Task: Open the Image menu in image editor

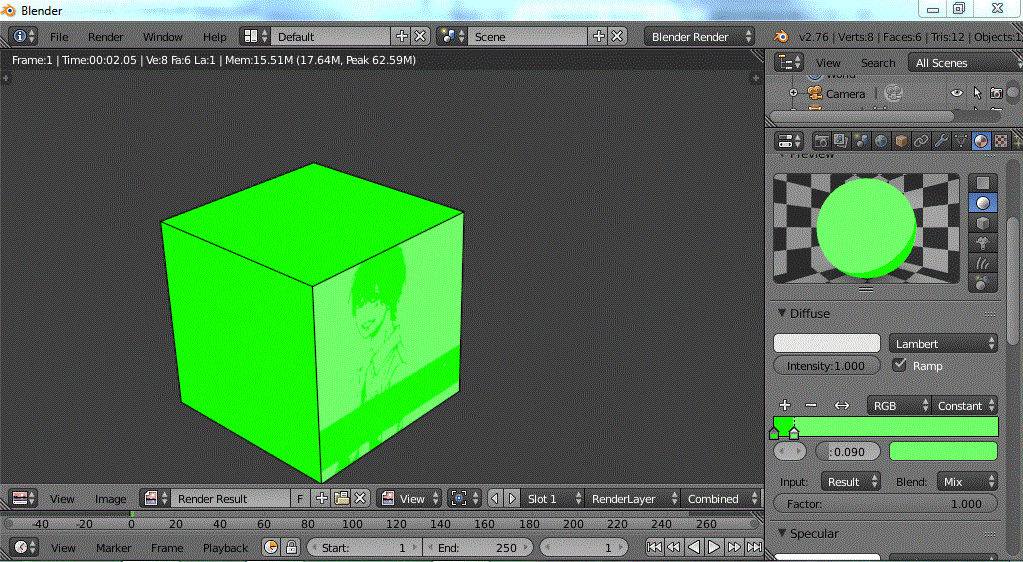Action: pos(110,498)
